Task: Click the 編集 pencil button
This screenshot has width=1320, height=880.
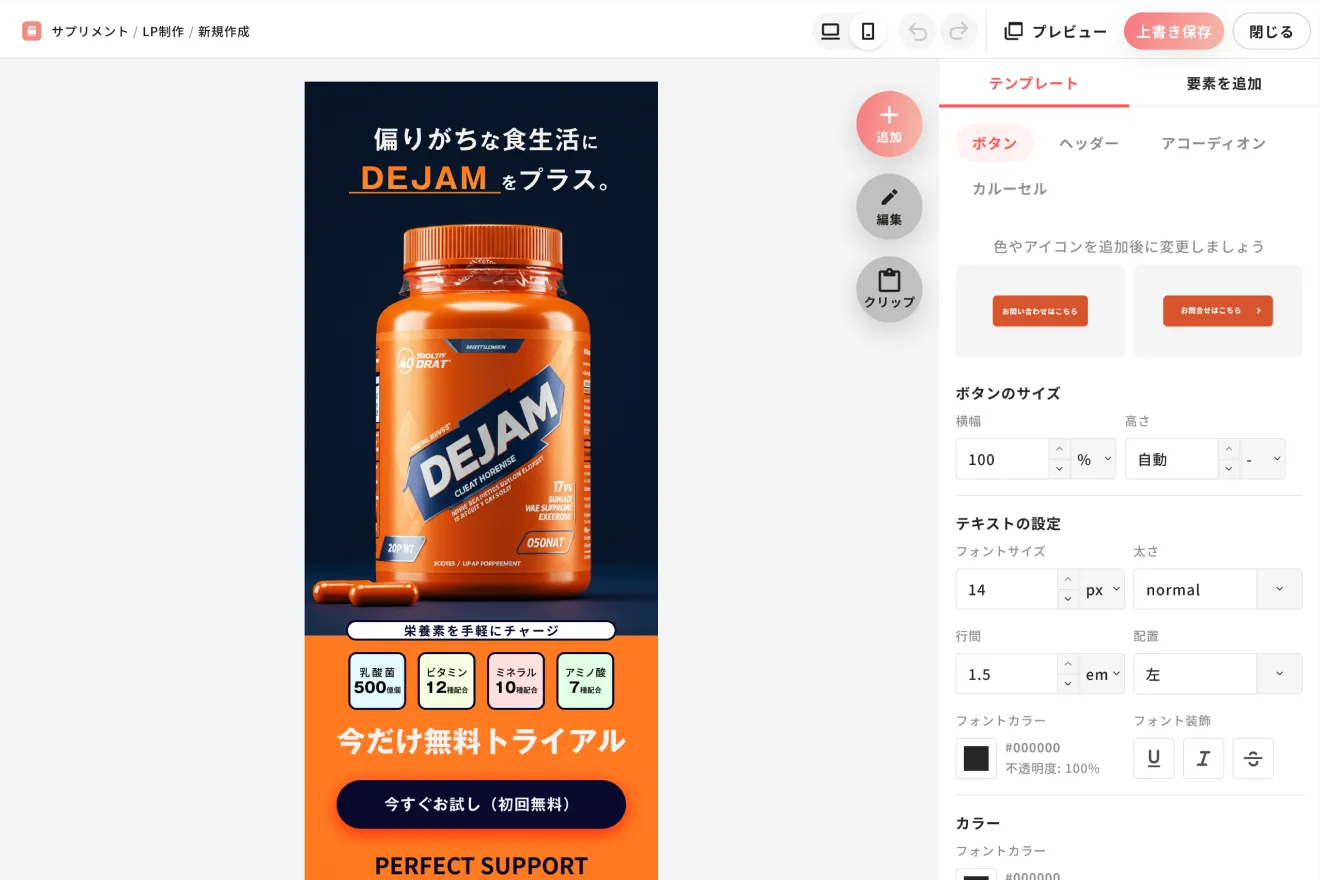Action: point(889,207)
